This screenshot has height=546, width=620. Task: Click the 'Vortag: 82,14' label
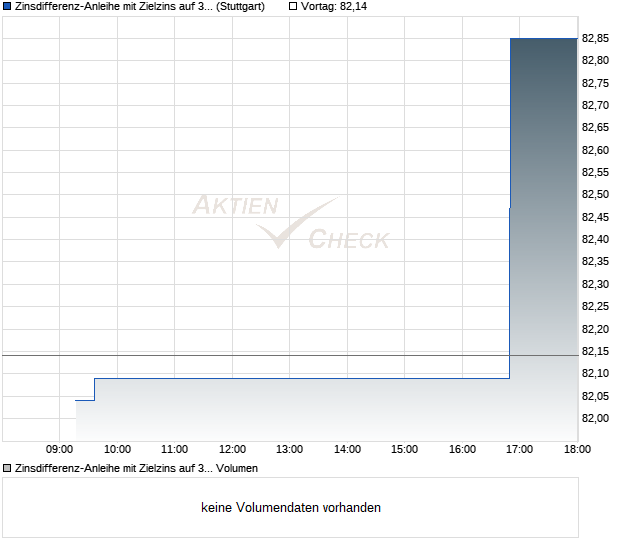click(334, 7)
